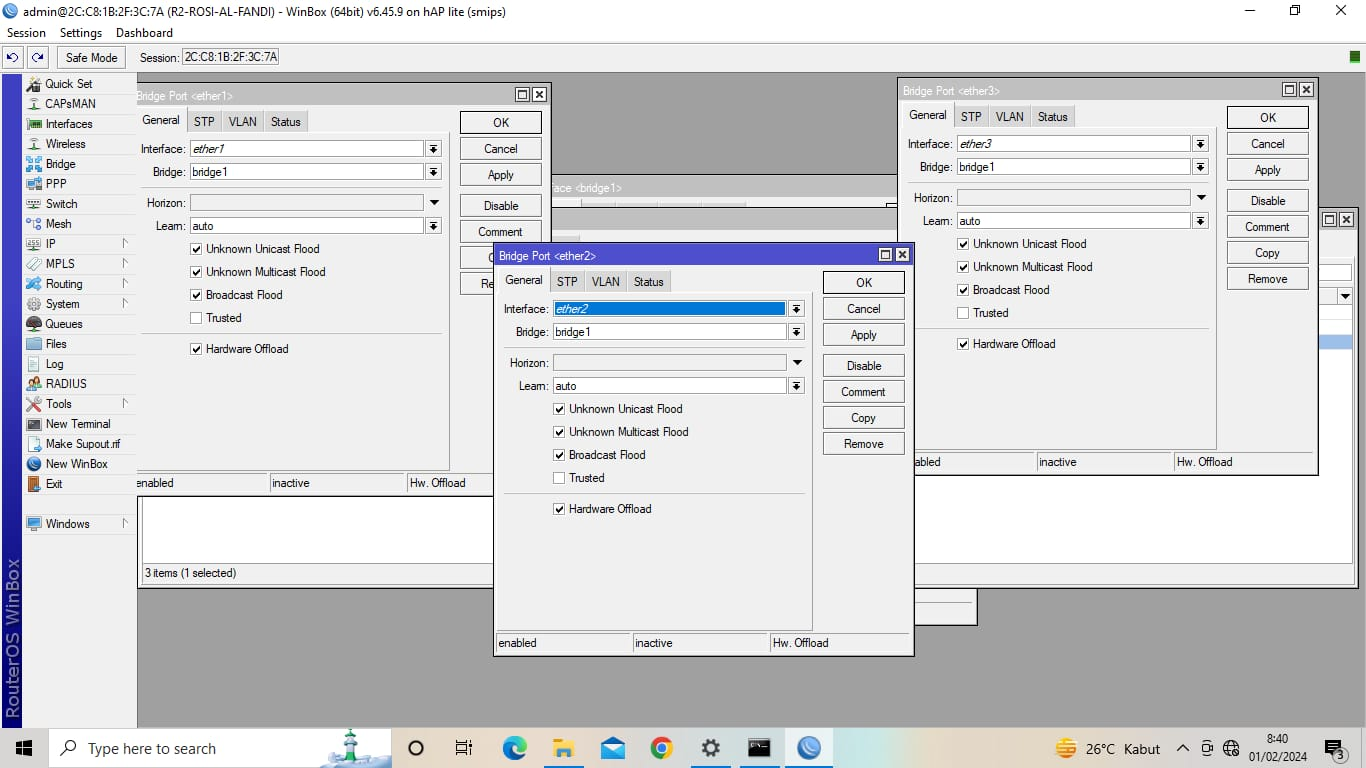This screenshot has width=1366, height=768.
Task: Open Bridge dropdown in ether2 window
Action: [x=796, y=332]
